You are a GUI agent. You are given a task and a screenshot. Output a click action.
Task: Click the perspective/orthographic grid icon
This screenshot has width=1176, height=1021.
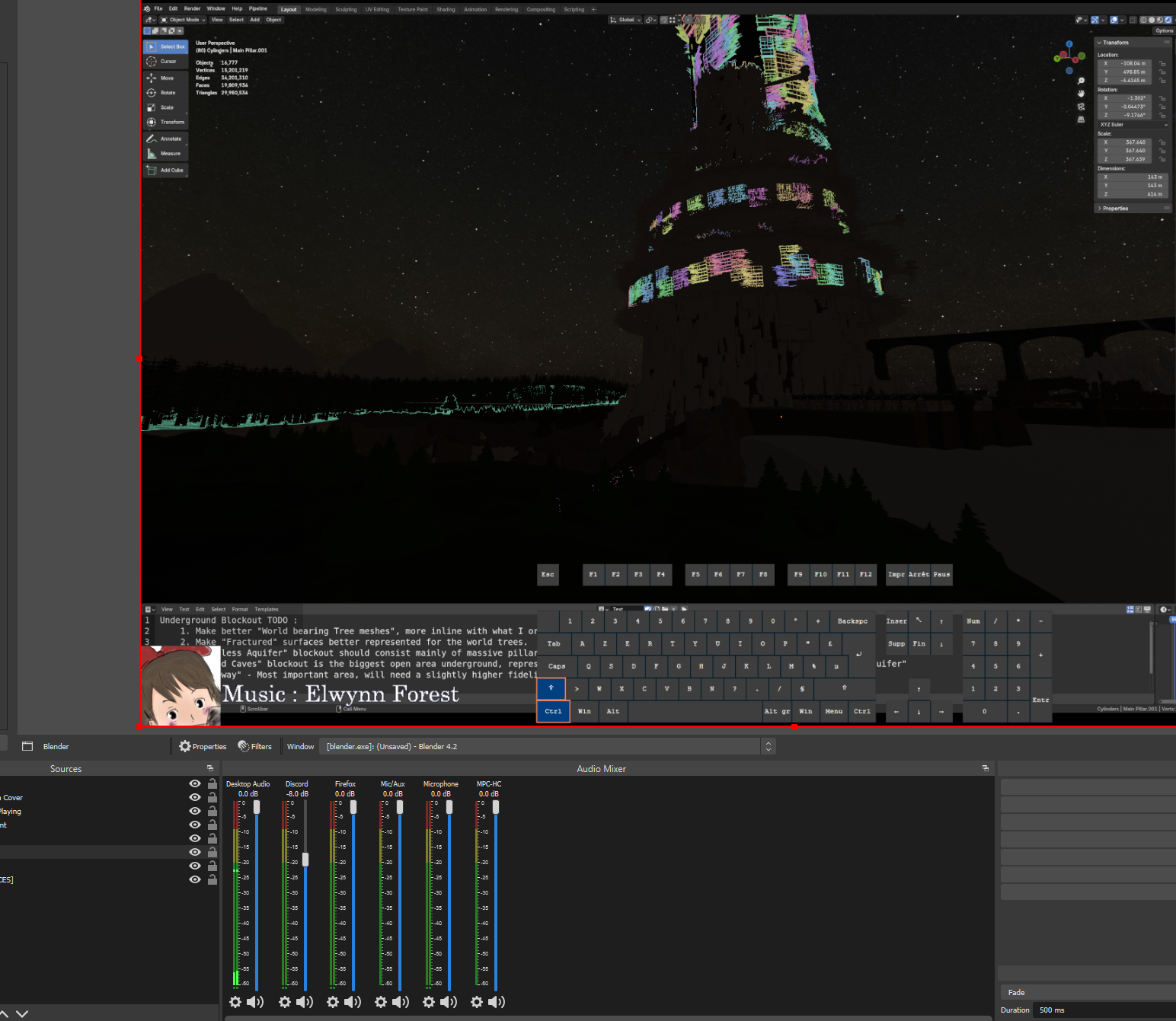point(1081,120)
